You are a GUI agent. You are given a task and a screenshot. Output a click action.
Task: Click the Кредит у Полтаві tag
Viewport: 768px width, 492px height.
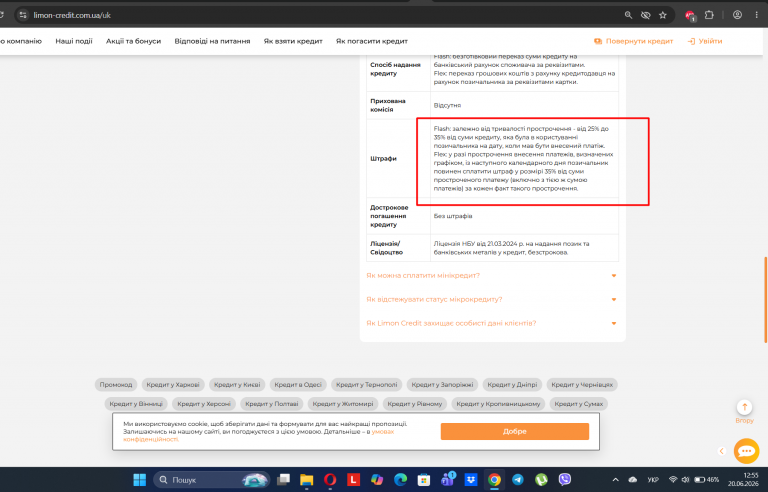(x=271, y=404)
